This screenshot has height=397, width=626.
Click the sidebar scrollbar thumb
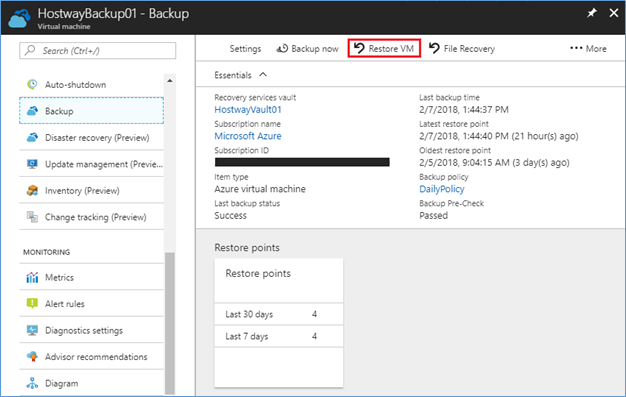tap(170, 324)
